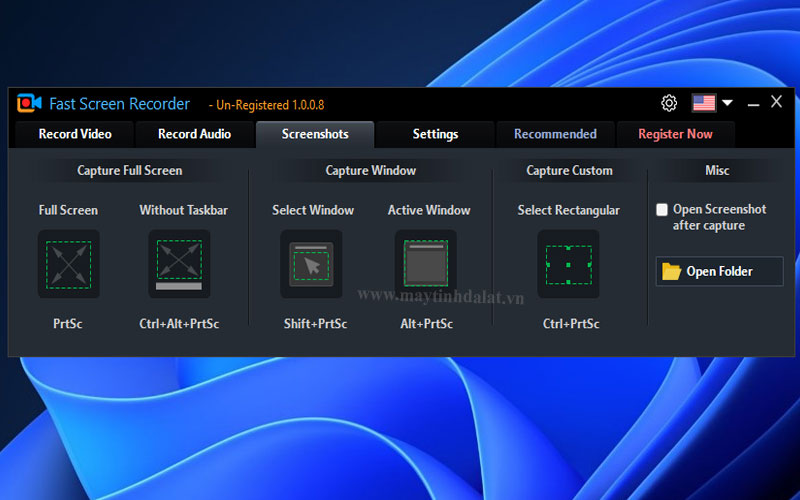Click the US flag language icon

tap(704, 103)
